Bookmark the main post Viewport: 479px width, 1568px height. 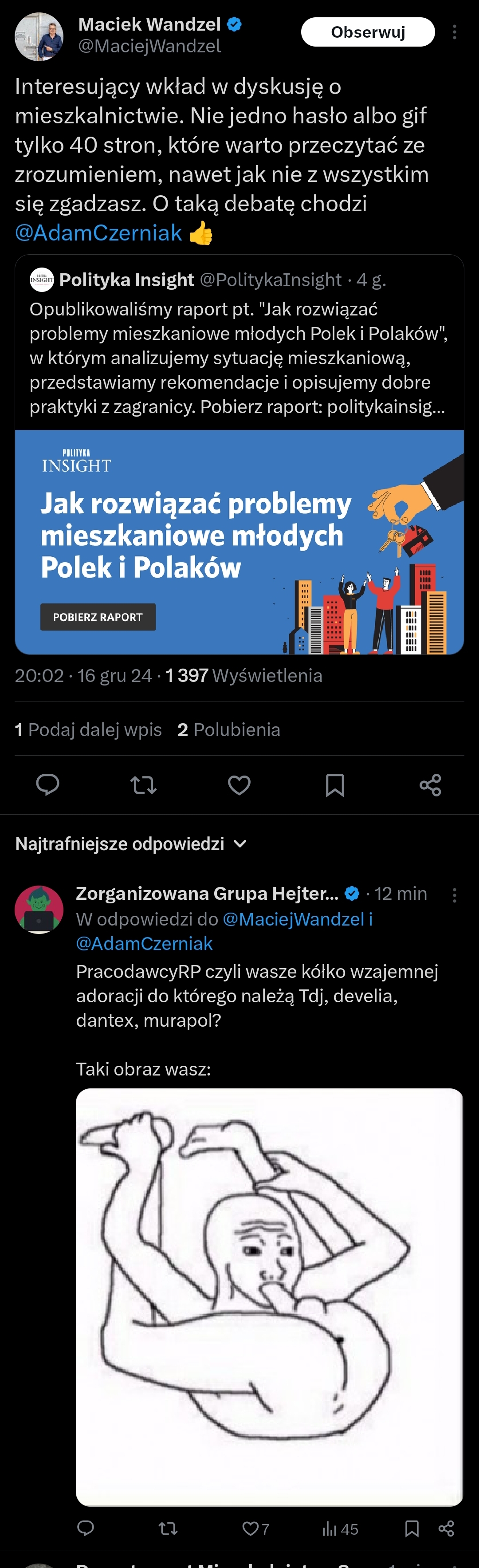click(x=335, y=784)
